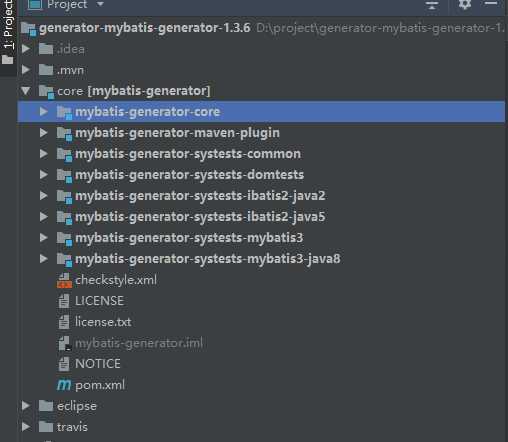The width and height of the screenshot is (508, 442).
Task: Click the NOTICE file icon
Action: tap(64, 364)
